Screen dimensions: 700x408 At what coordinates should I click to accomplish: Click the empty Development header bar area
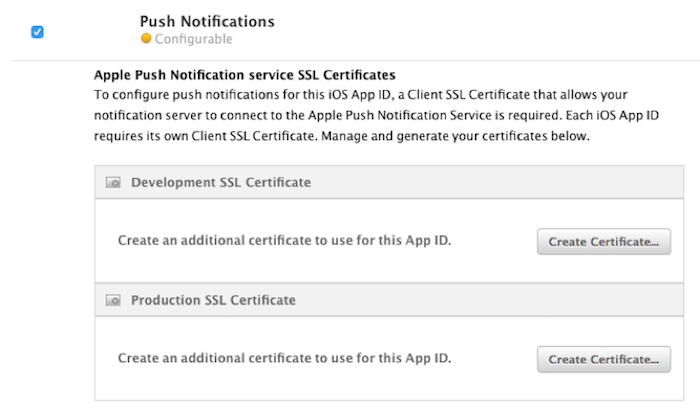496,183
